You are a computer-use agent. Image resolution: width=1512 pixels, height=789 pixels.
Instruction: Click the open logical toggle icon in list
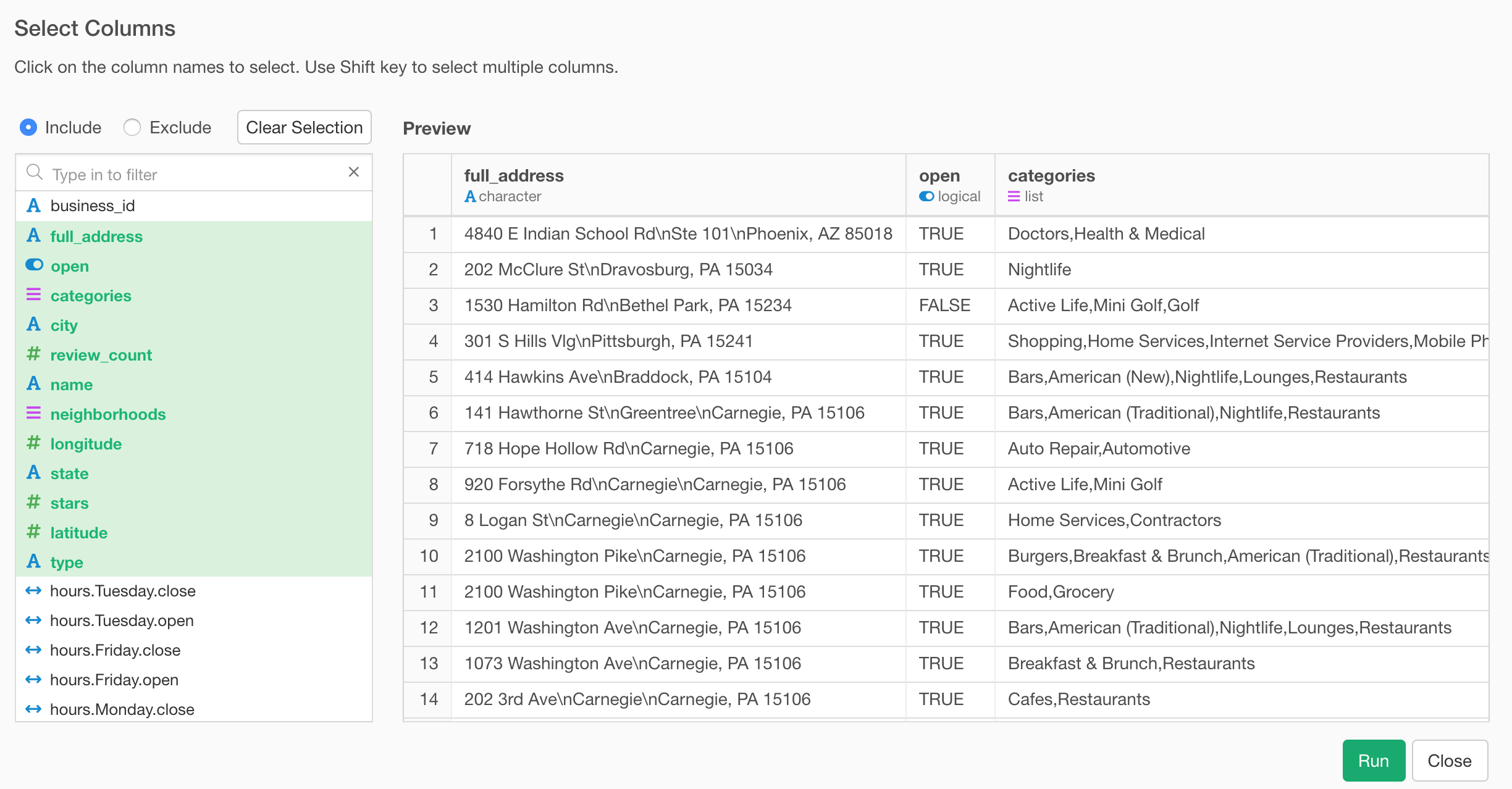[x=34, y=265]
